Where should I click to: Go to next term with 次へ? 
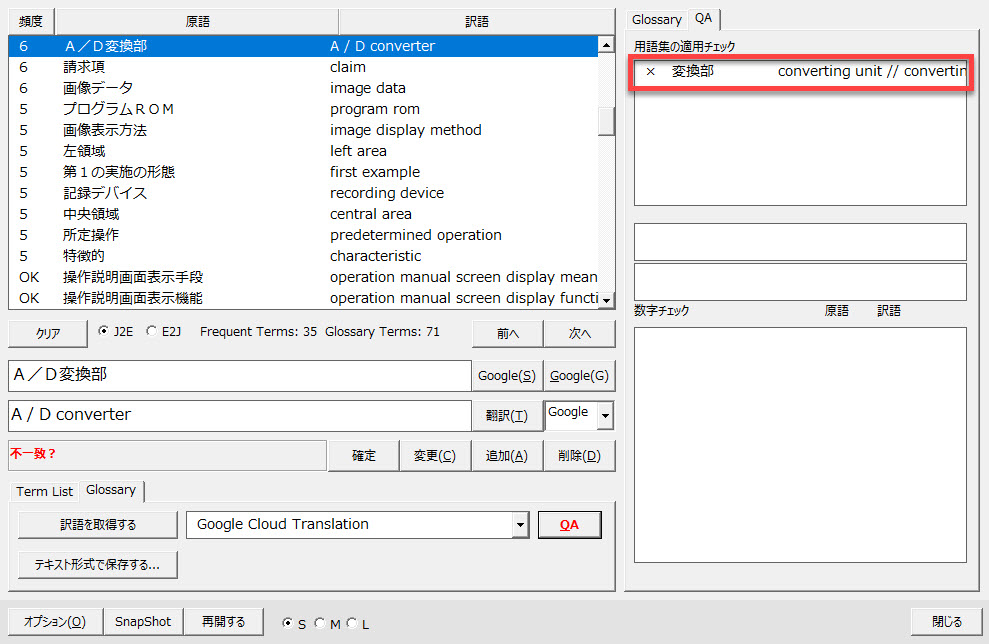tap(580, 333)
